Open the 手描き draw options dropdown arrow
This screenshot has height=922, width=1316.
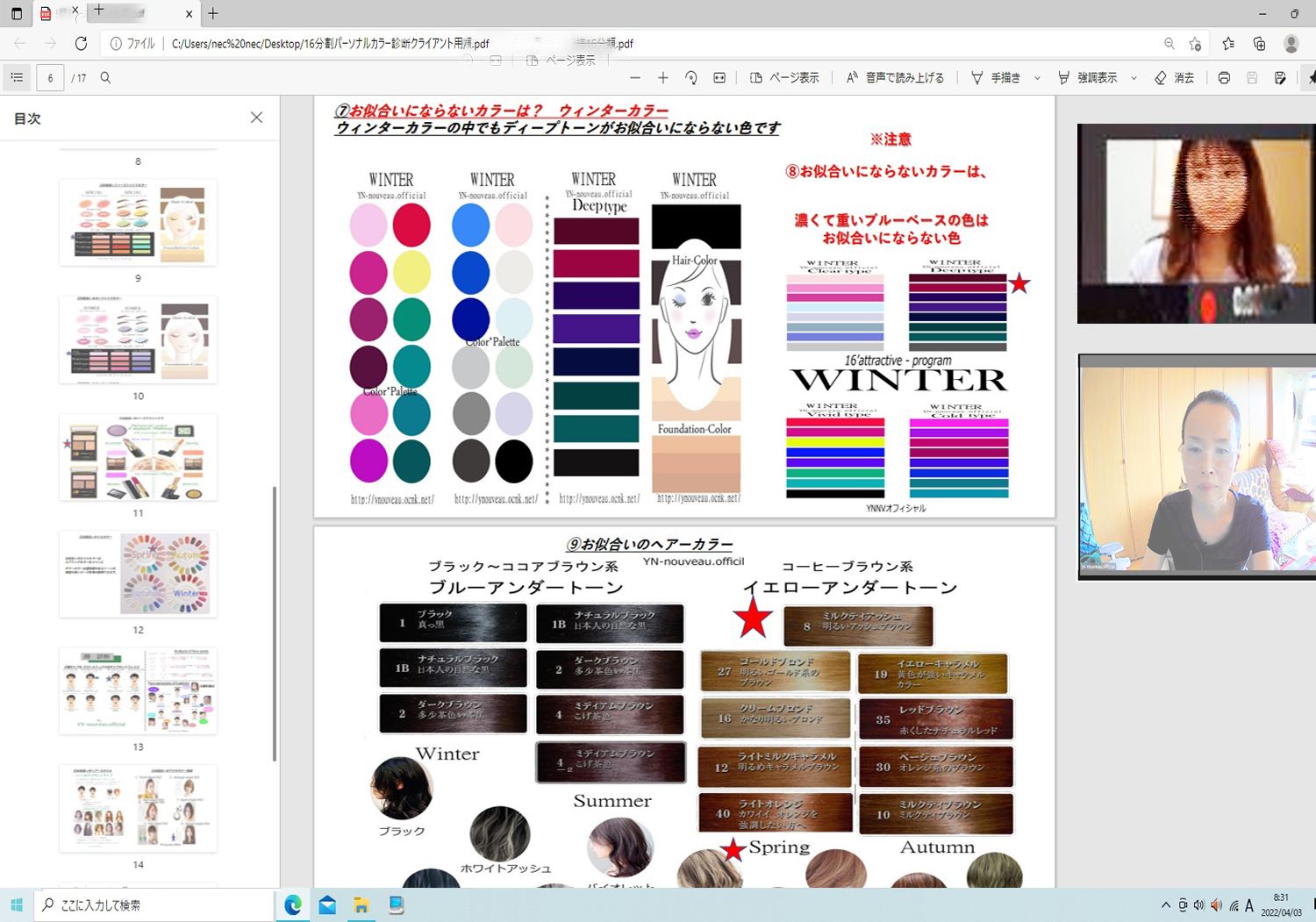pos(1037,78)
